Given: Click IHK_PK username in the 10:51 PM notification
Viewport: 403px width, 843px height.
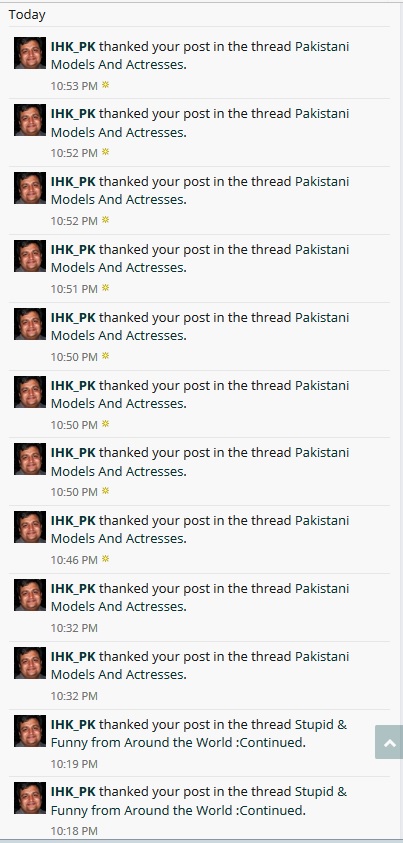Looking at the screenshot, I should point(73,249).
